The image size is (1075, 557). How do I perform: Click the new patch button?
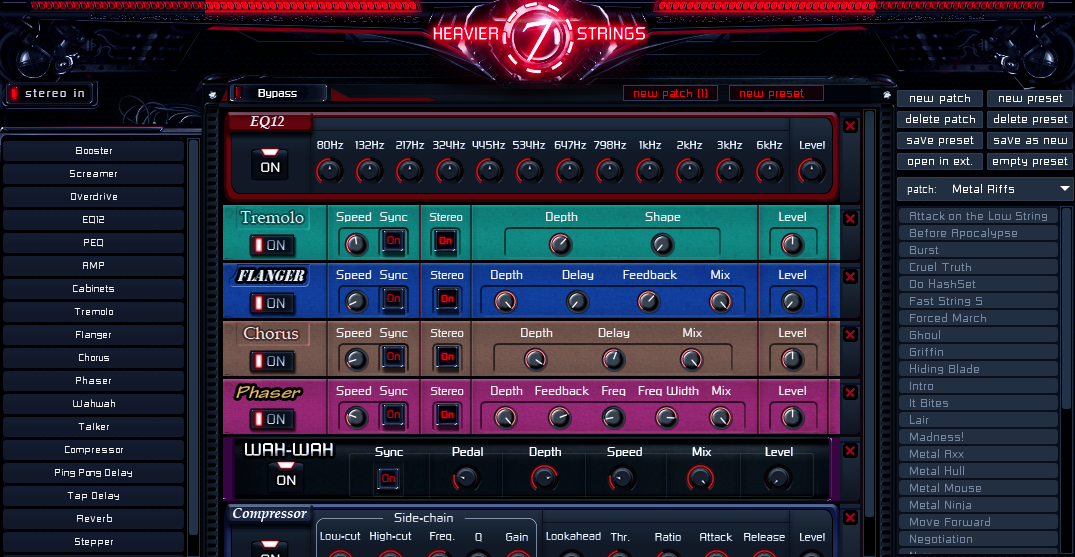tap(940, 98)
